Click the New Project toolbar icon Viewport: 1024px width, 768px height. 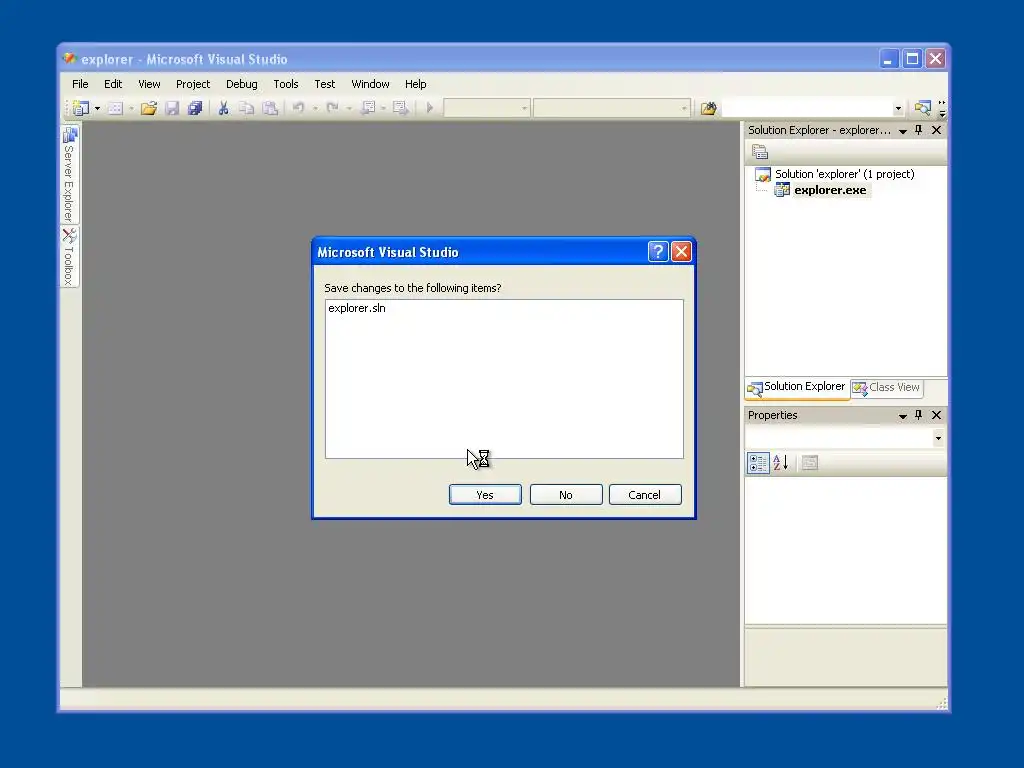[81, 108]
